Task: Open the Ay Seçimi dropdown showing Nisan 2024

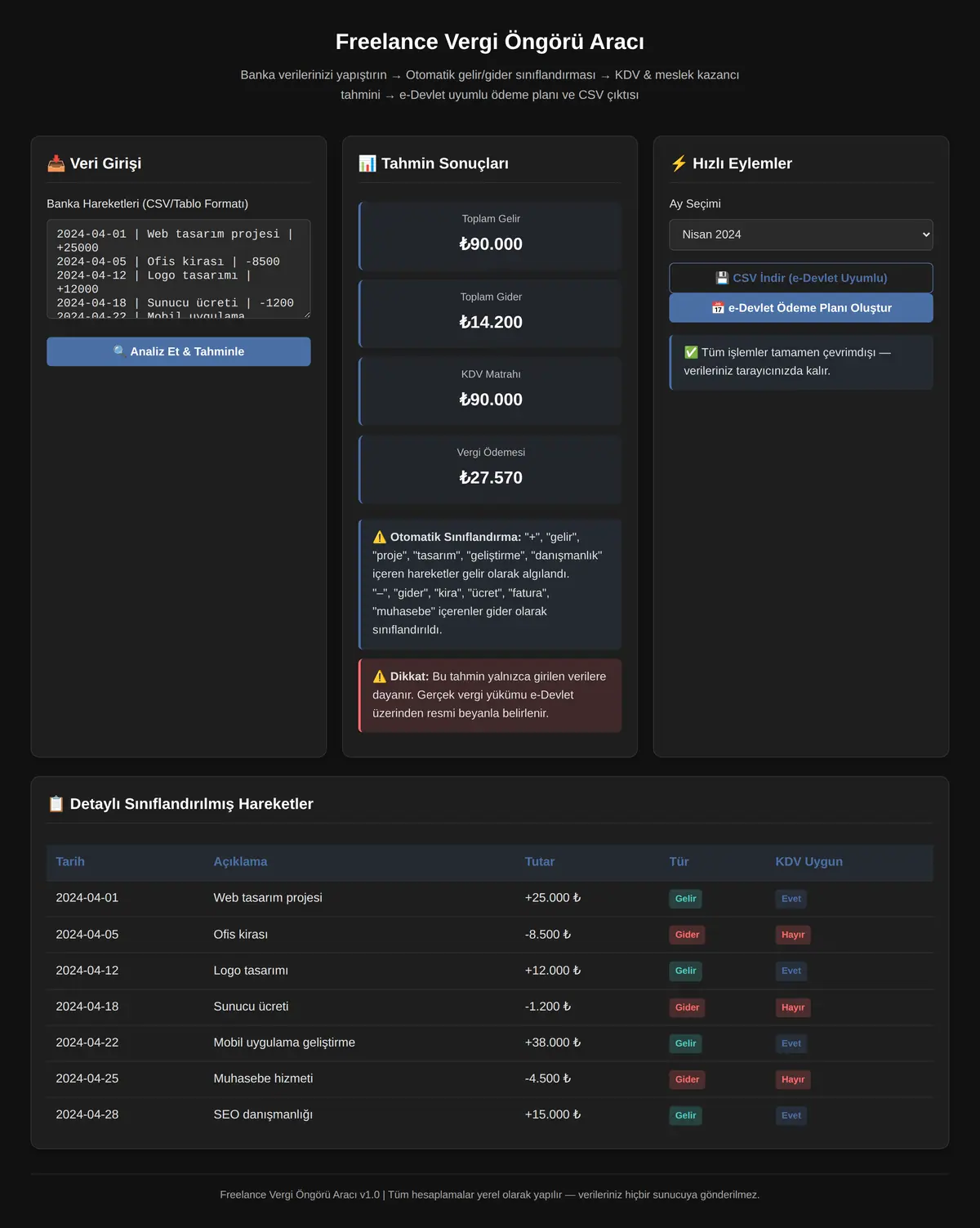Action: click(x=801, y=234)
